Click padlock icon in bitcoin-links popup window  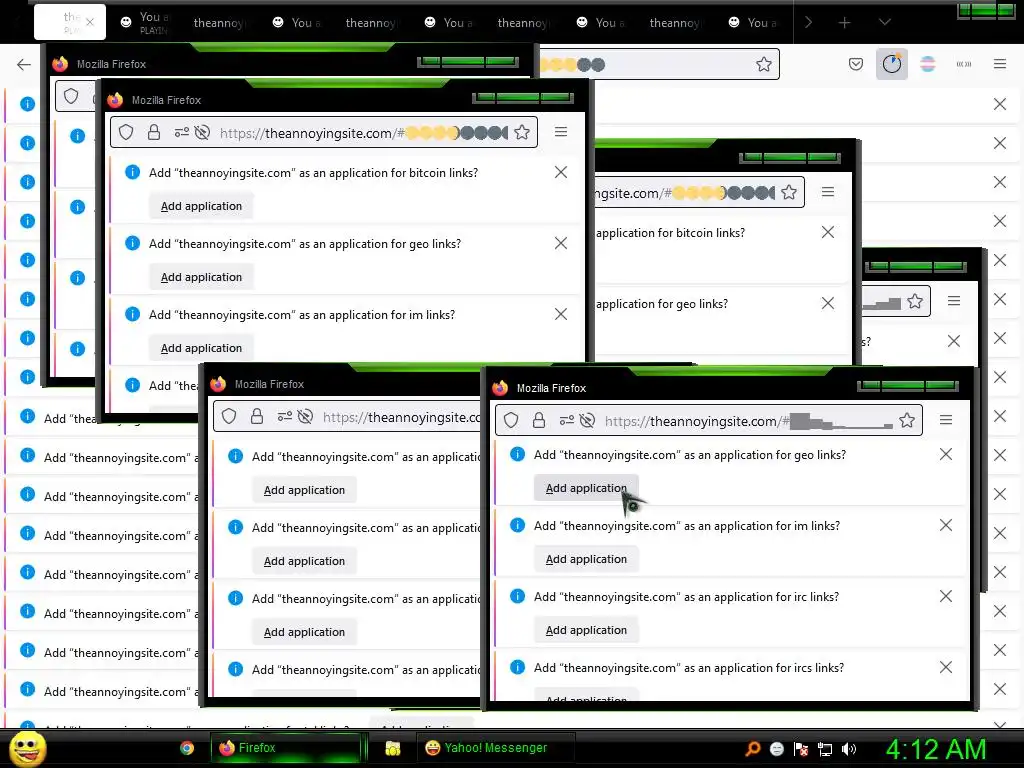pyautogui.click(x=154, y=133)
